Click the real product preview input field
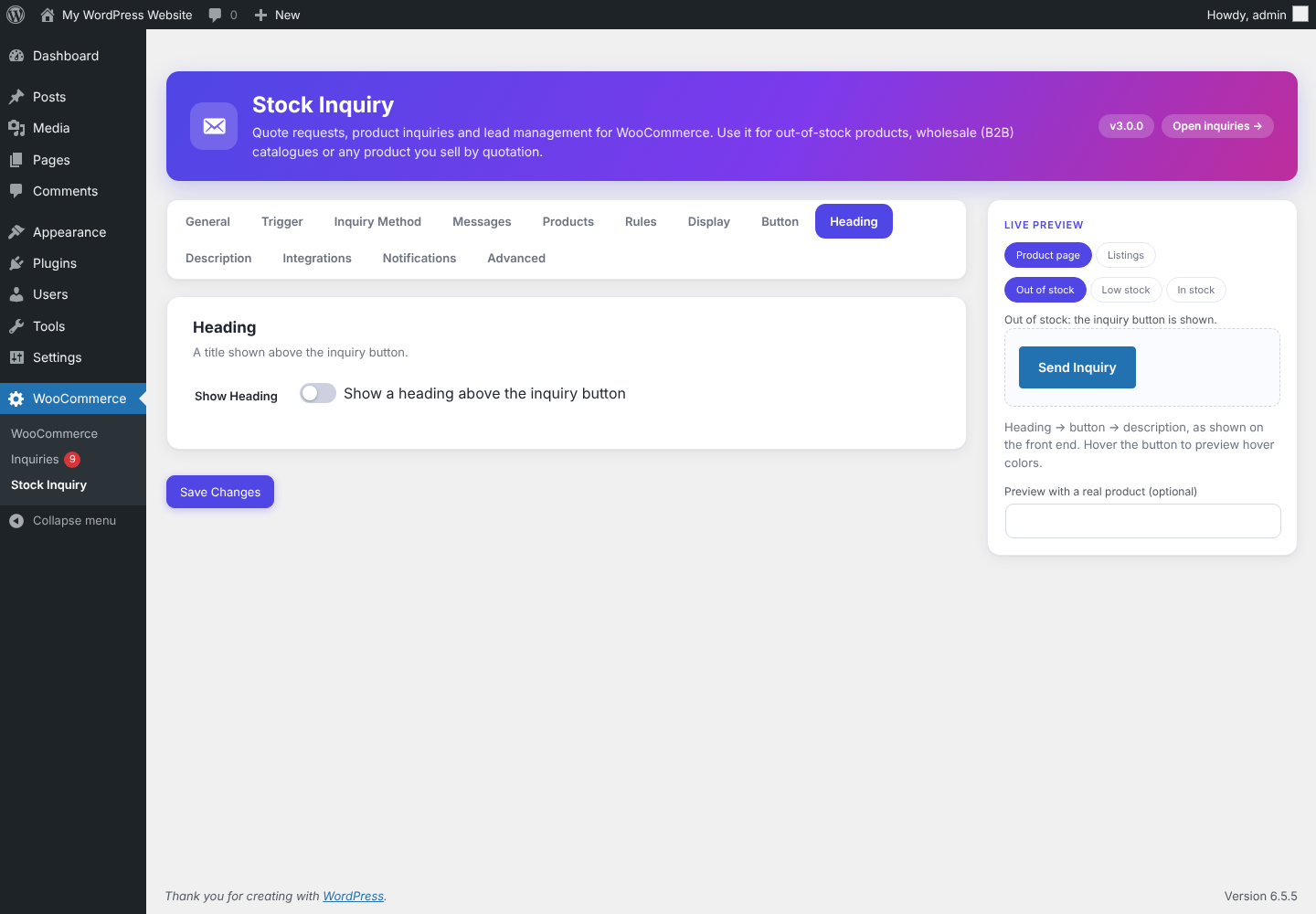The width and height of the screenshot is (1316, 914). click(1142, 521)
